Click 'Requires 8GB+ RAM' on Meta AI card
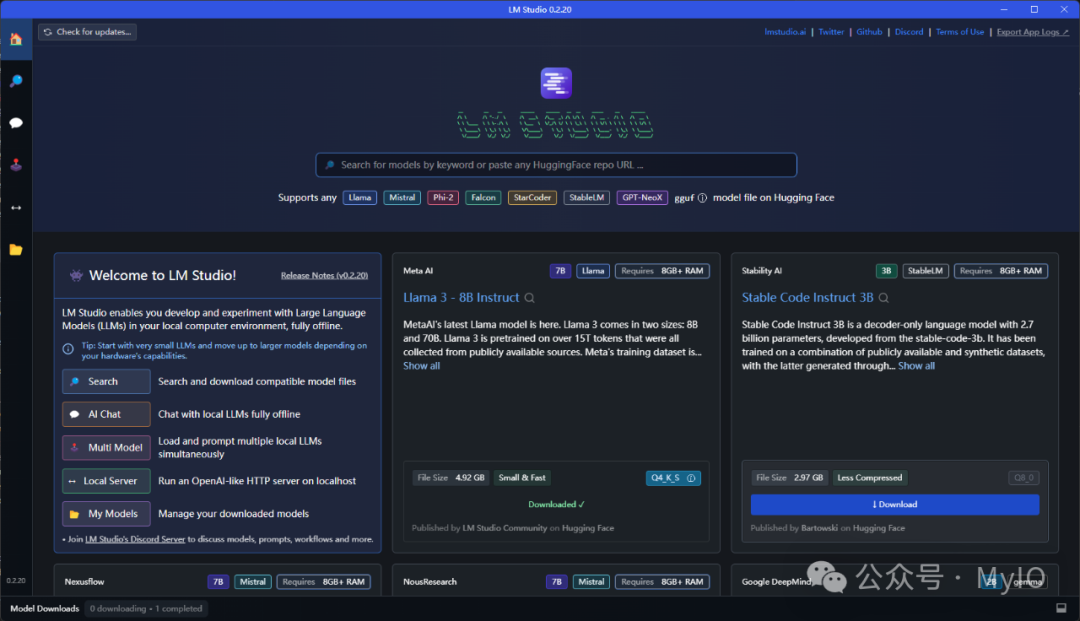 point(662,271)
